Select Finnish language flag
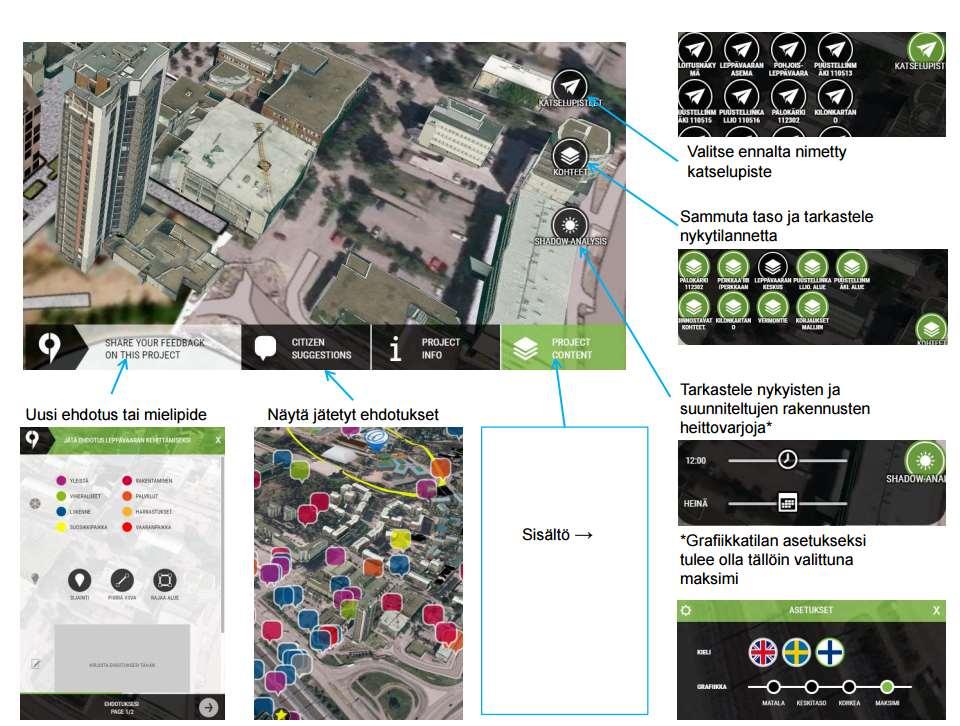The width and height of the screenshot is (960, 726). 830,653
